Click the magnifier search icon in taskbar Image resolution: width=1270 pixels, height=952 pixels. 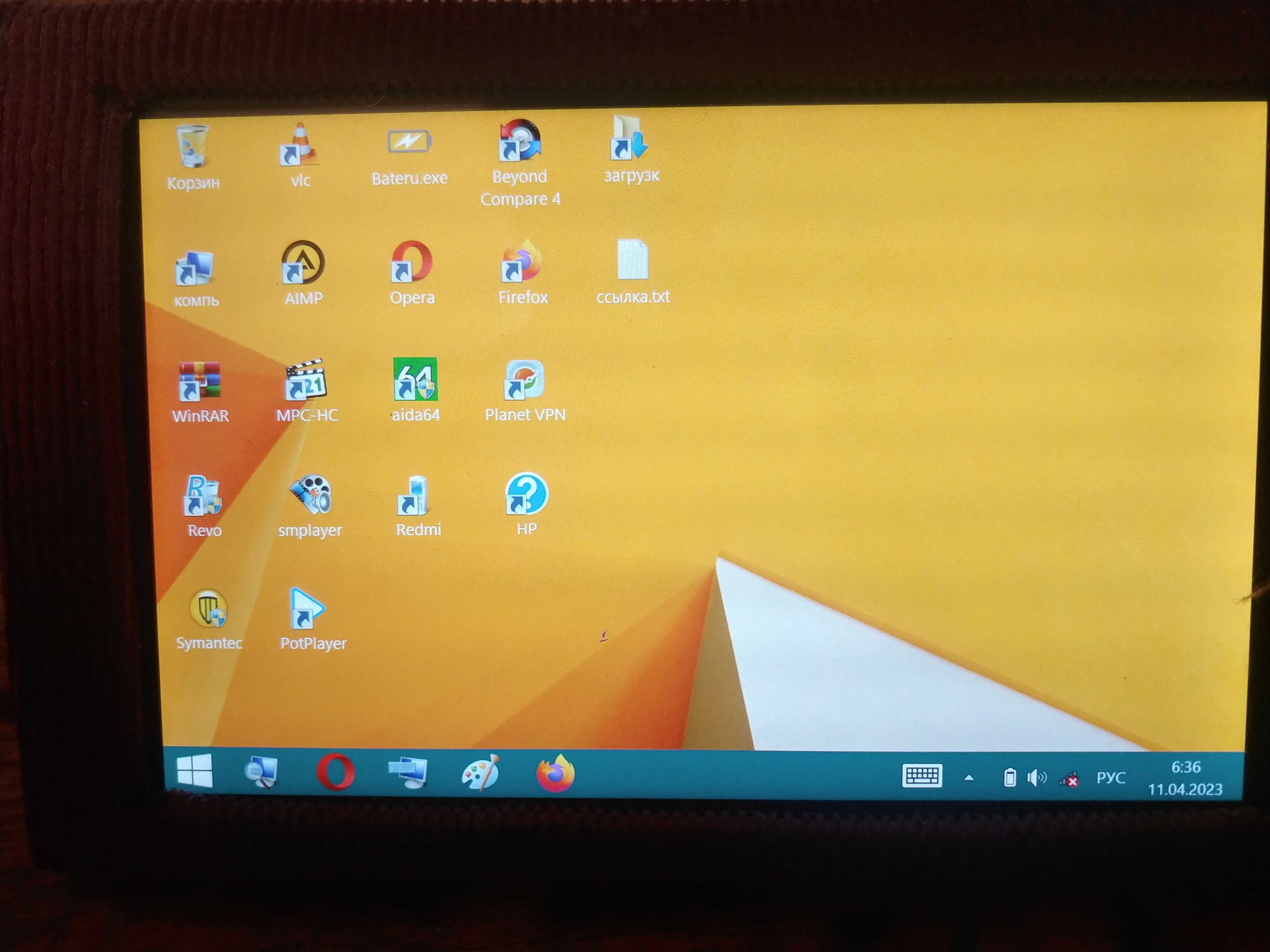coord(262,772)
